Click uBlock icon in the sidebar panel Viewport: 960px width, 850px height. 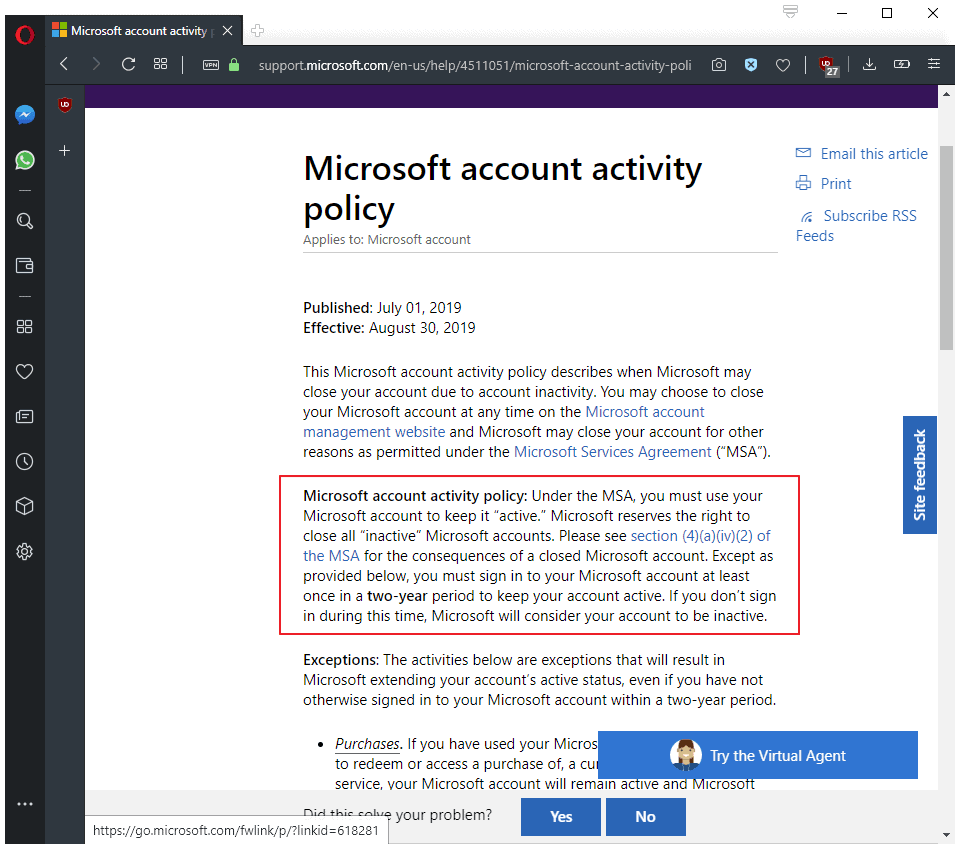tap(64, 105)
